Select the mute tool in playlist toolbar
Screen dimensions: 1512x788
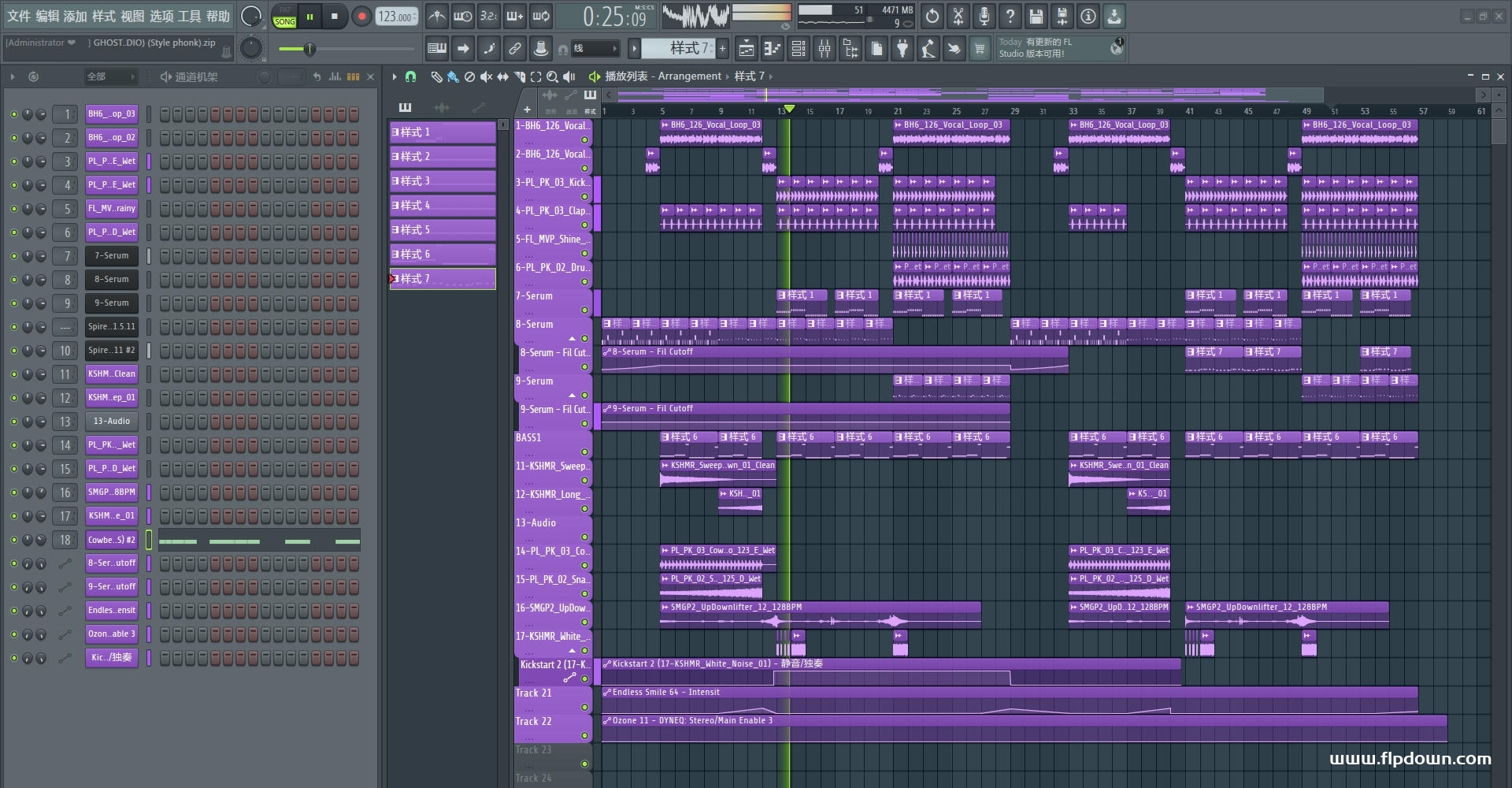[x=486, y=76]
